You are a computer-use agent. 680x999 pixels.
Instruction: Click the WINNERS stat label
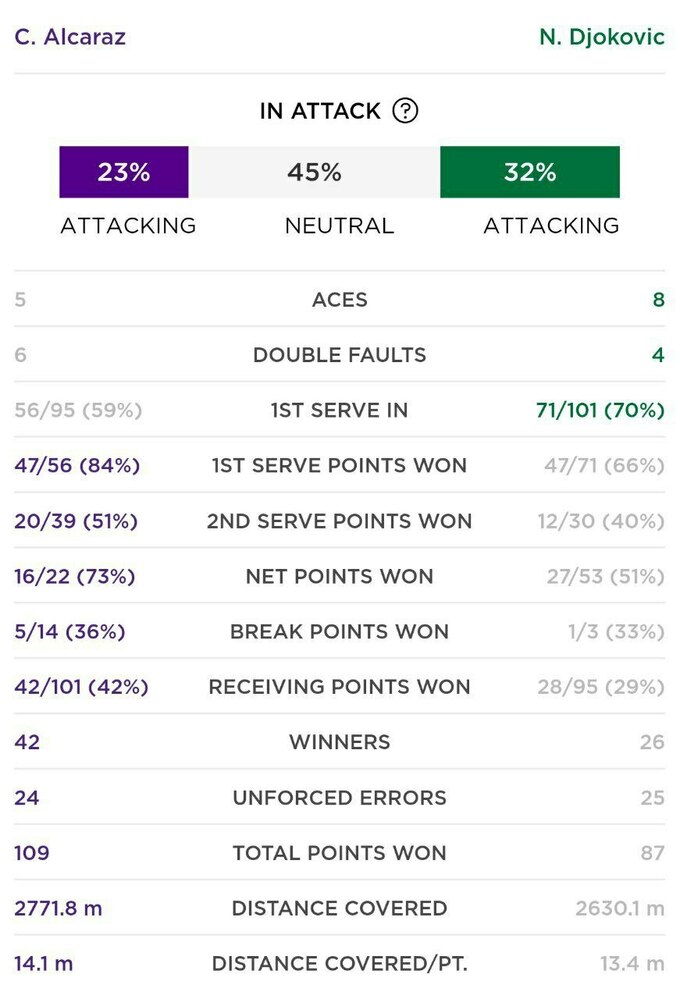pos(340,743)
